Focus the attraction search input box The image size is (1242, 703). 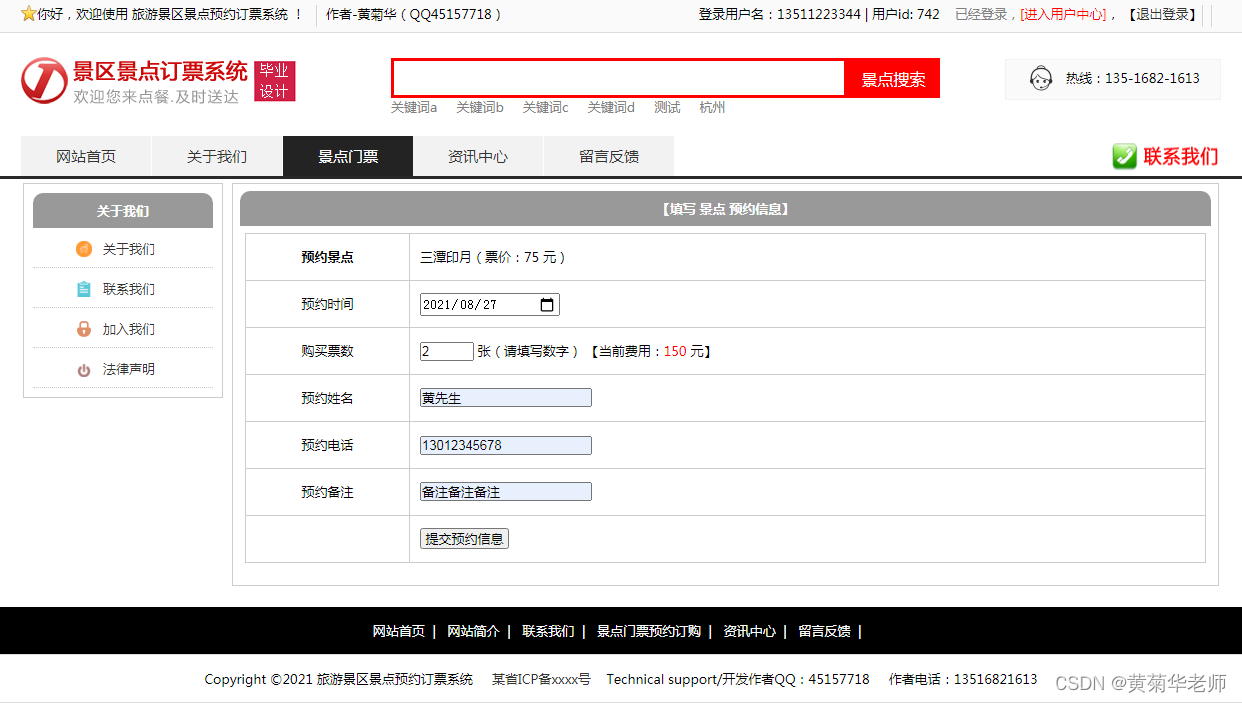coord(619,78)
